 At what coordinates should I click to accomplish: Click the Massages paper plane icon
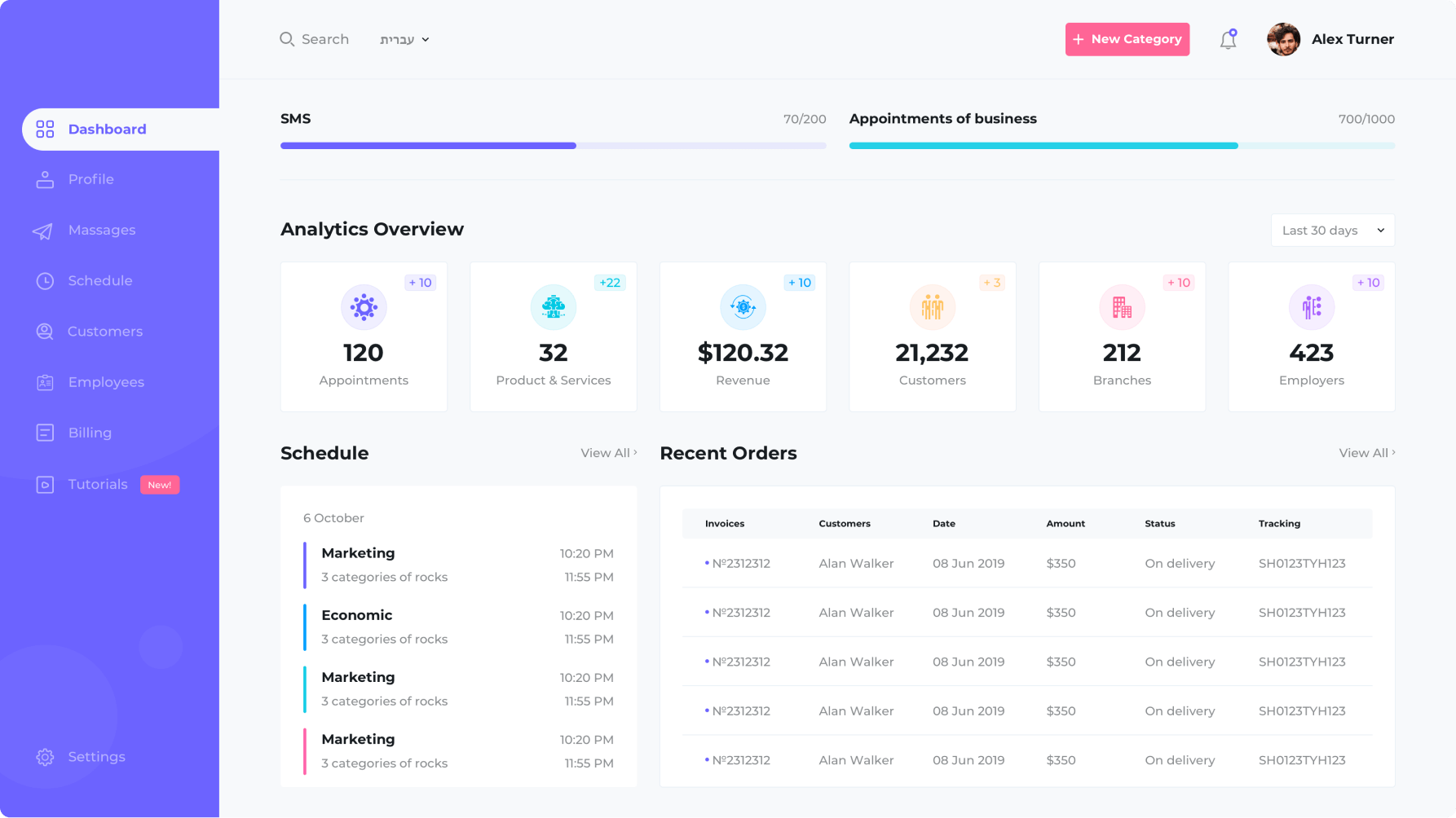coord(42,231)
